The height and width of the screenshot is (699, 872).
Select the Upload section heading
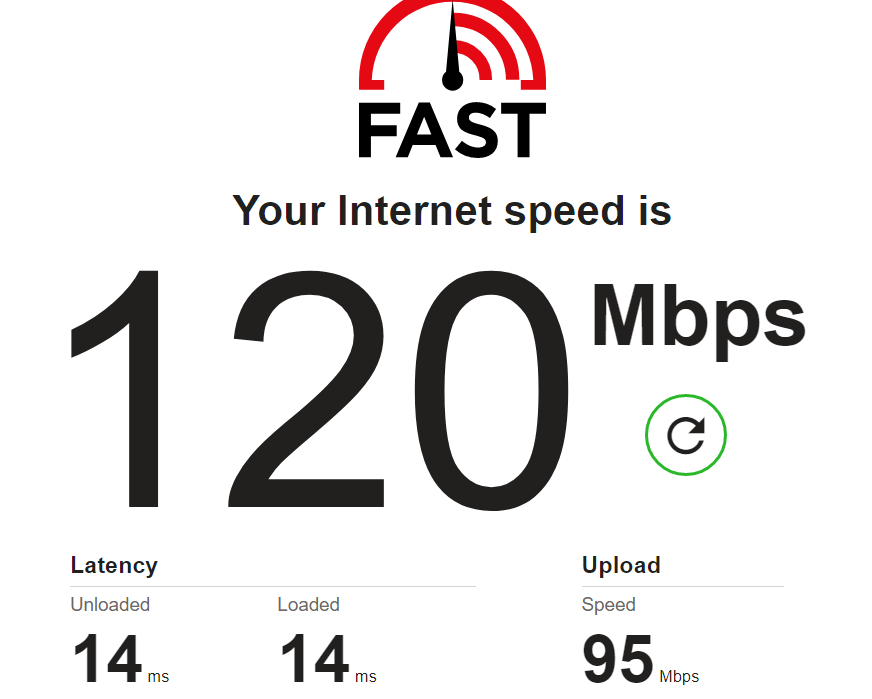621,566
